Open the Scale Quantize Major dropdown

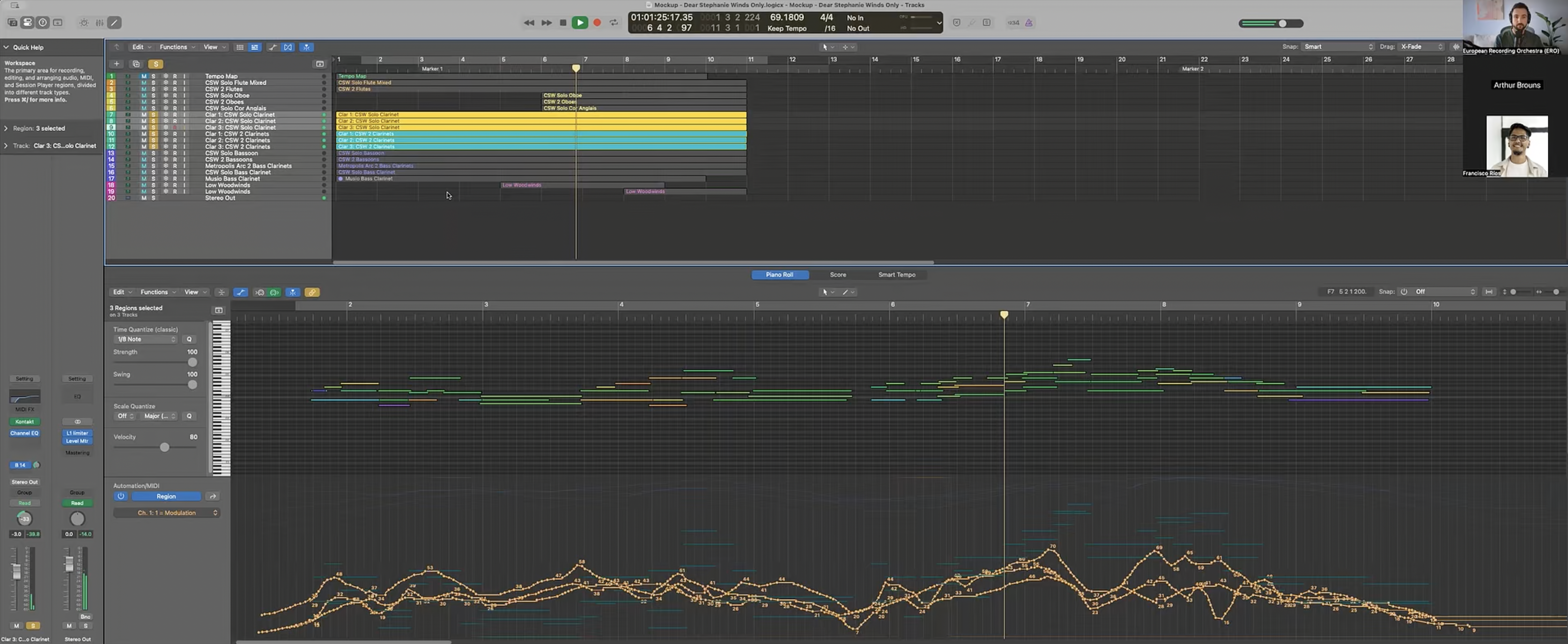point(160,416)
